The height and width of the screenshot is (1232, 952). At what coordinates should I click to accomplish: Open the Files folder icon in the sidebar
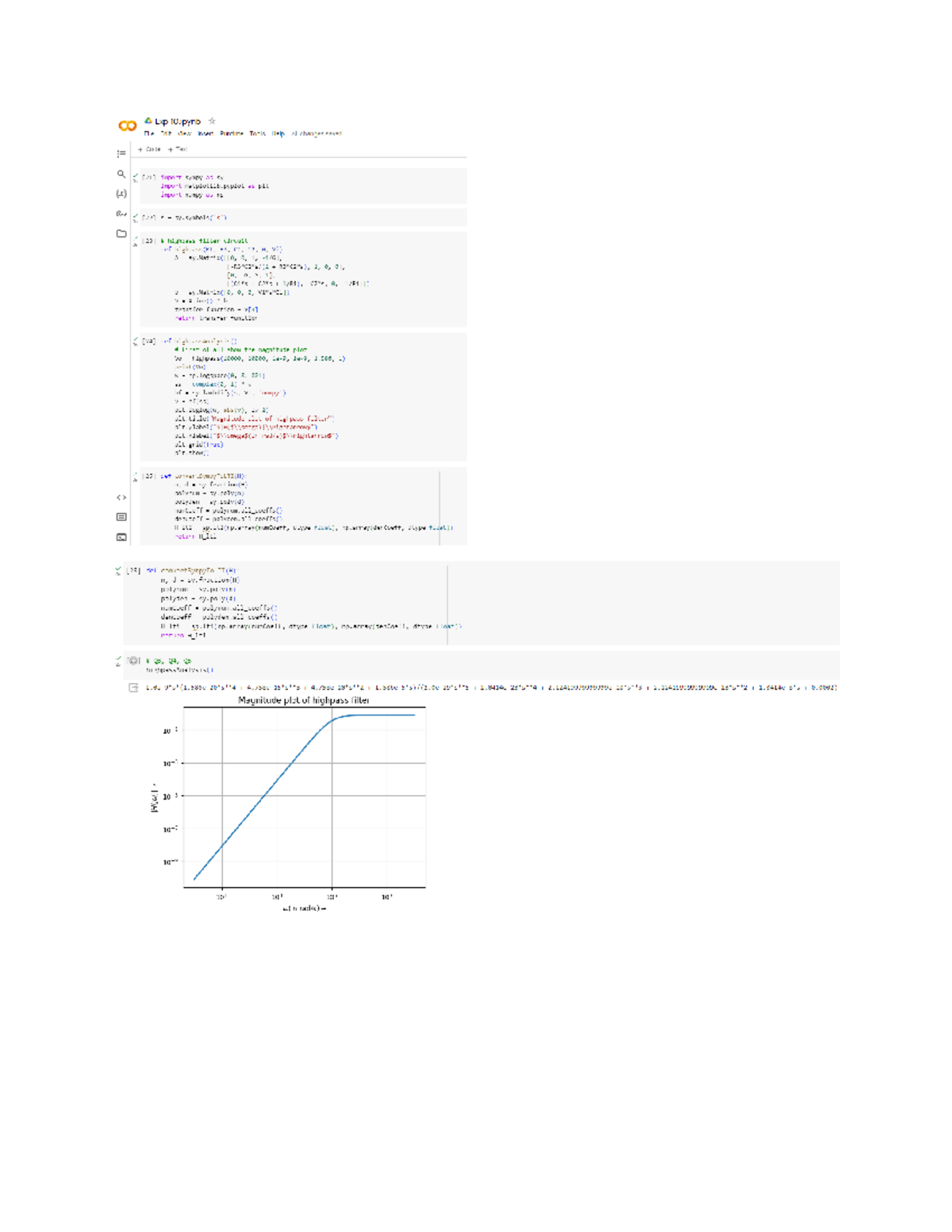[x=121, y=233]
